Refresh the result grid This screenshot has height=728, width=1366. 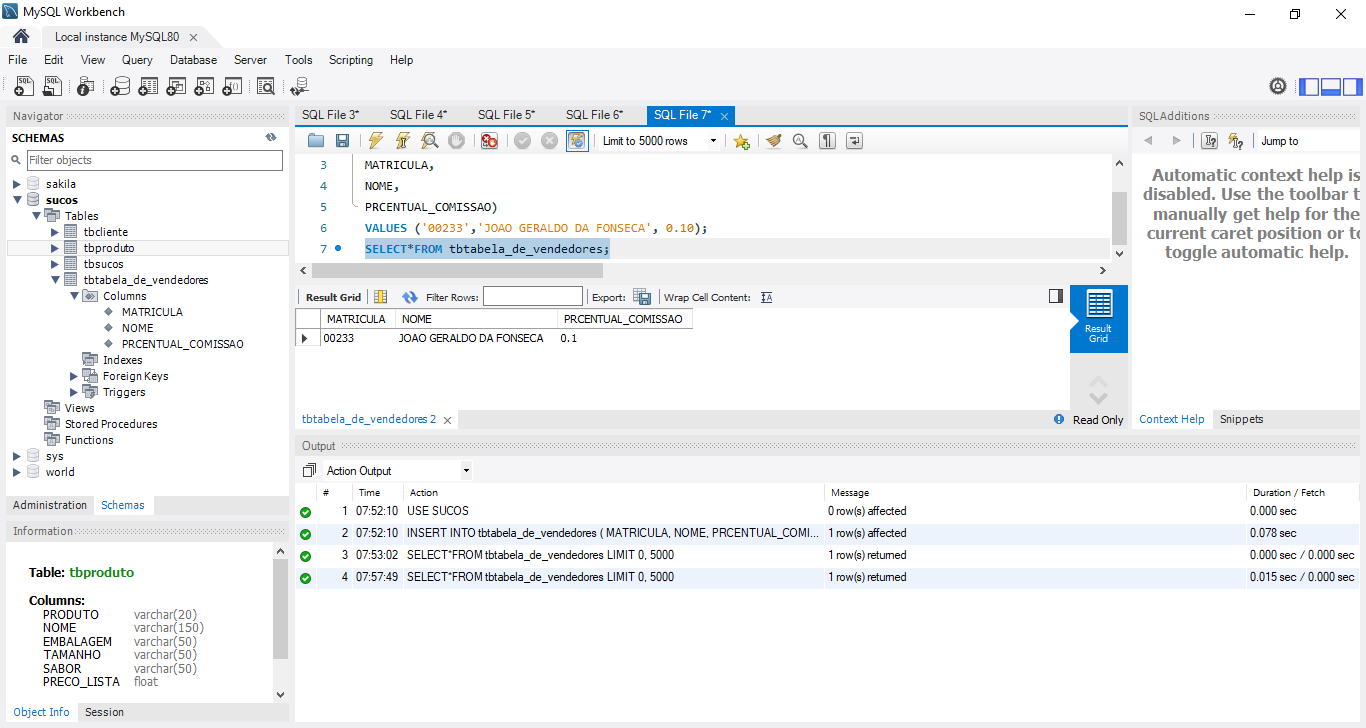[410, 297]
